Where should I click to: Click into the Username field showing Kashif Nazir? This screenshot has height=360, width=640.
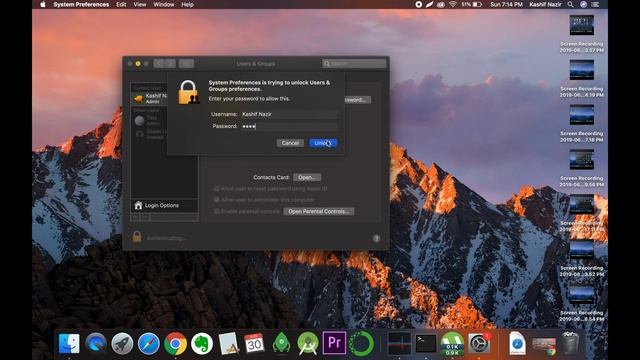click(289, 114)
